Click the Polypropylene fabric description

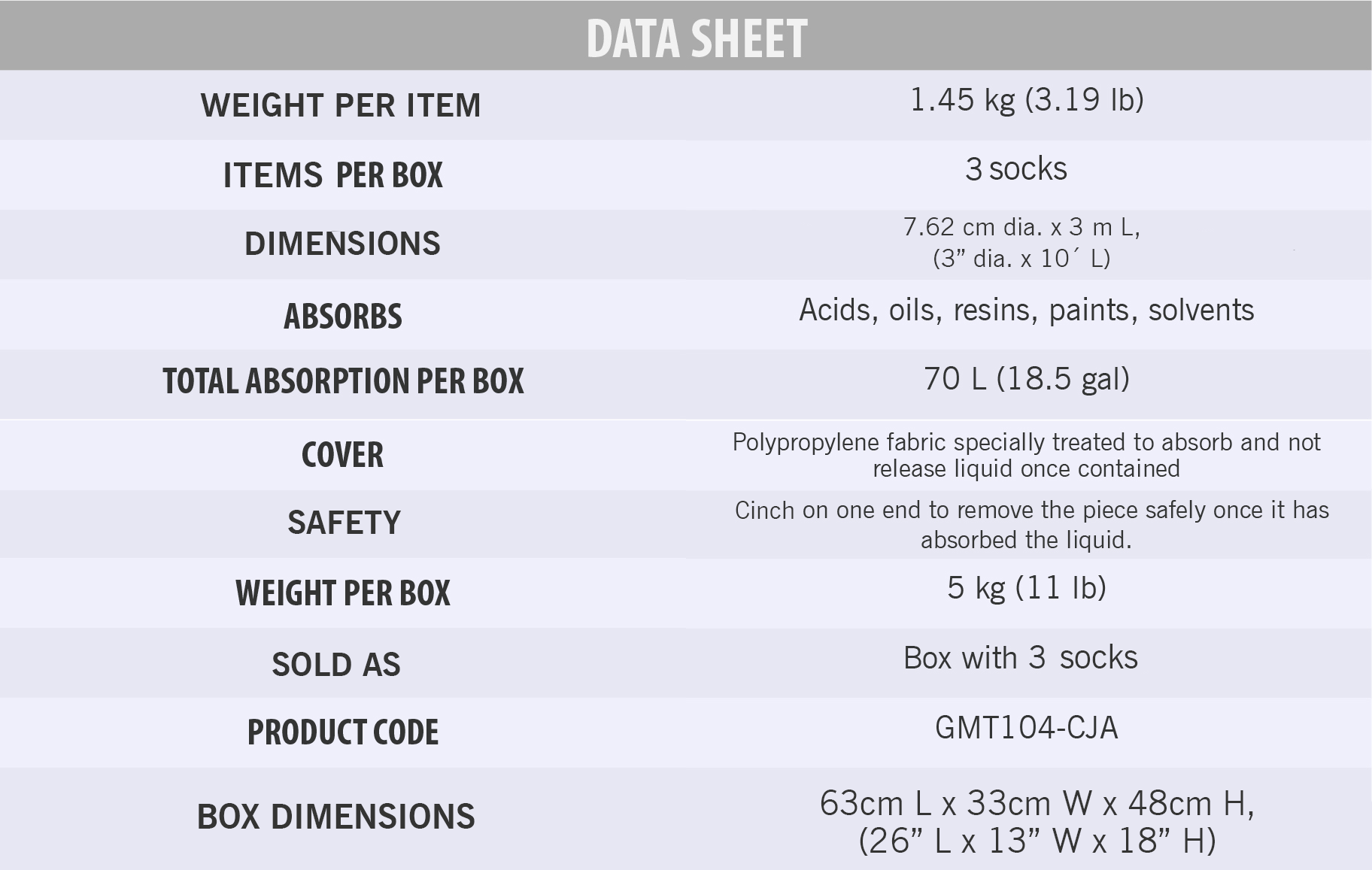click(1027, 455)
